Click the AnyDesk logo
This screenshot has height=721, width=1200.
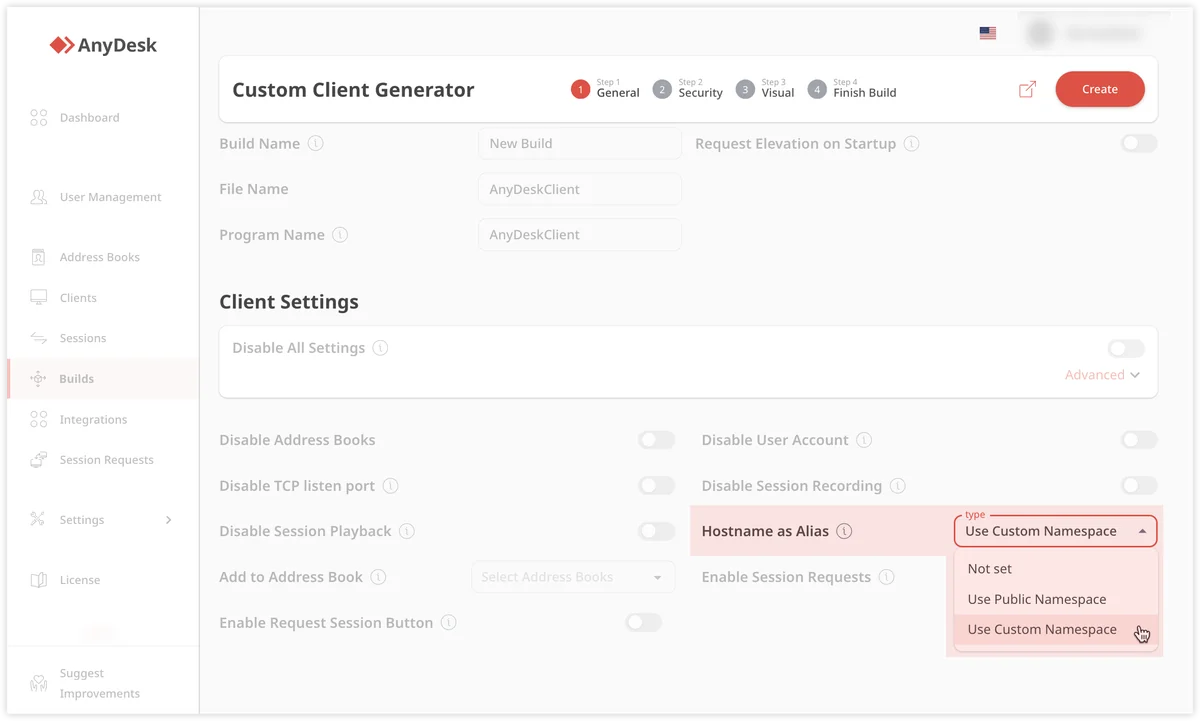click(103, 45)
